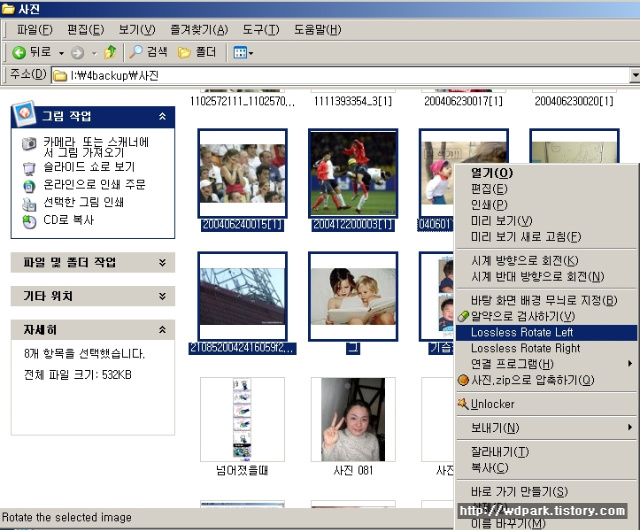Select the crowd photo thumbnail 200406240015[1]
This screenshot has height=530, width=640.
(x=242, y=174)
